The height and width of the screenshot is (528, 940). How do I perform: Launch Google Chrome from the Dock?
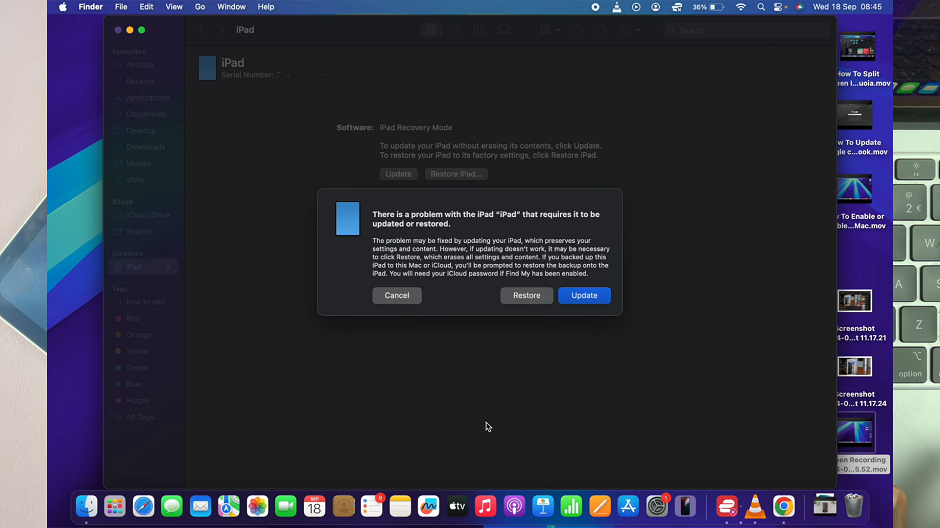coord(784,506)
